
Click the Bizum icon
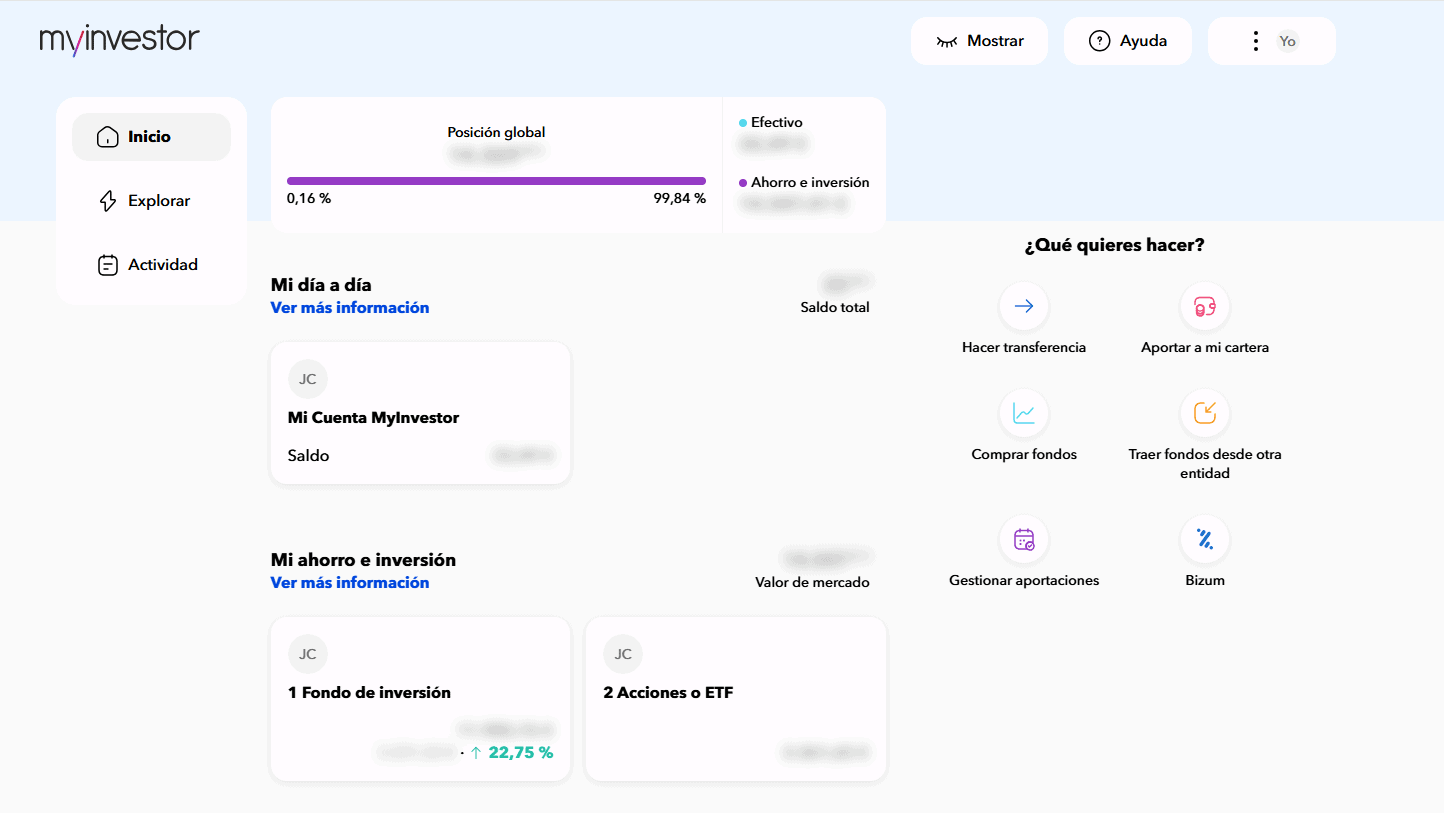1205,539
